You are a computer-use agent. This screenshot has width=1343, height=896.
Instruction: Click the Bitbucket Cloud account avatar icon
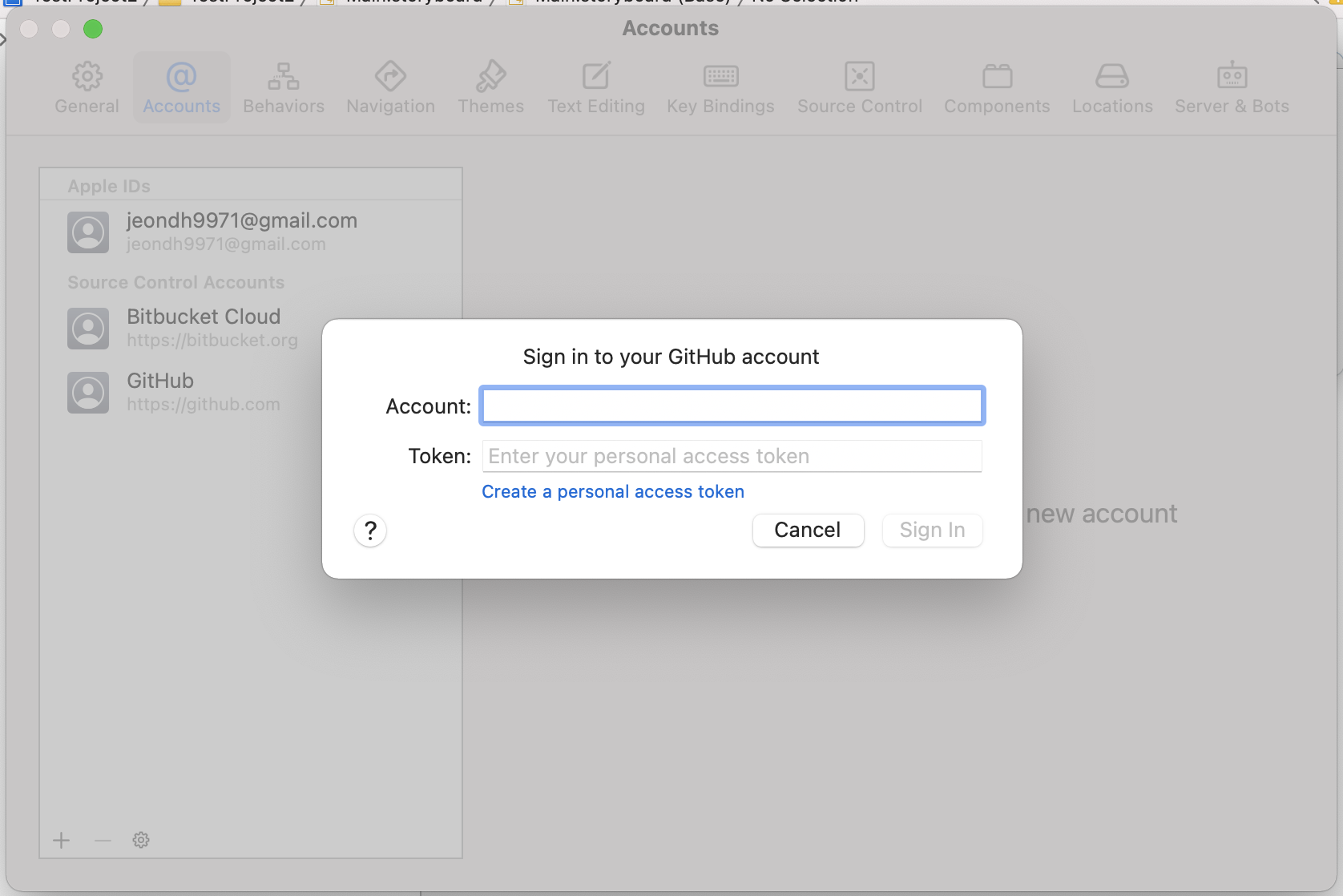(x=88, y=329)
